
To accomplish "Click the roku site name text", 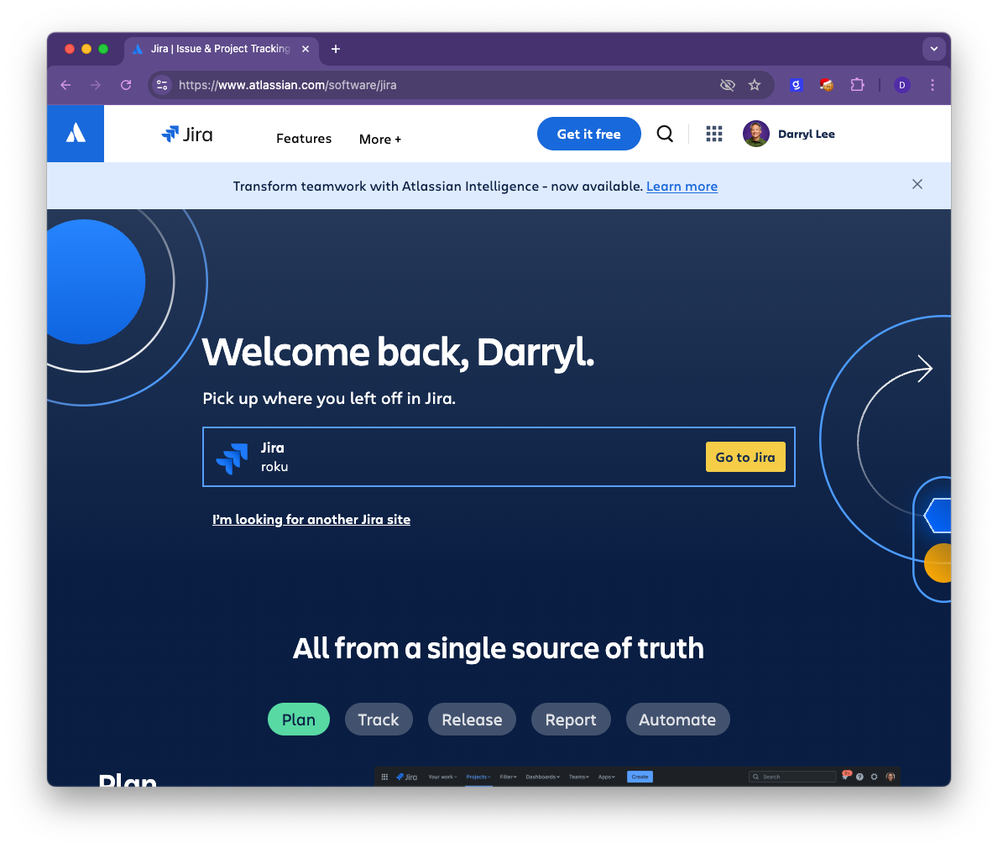I will tap(274, 467).
